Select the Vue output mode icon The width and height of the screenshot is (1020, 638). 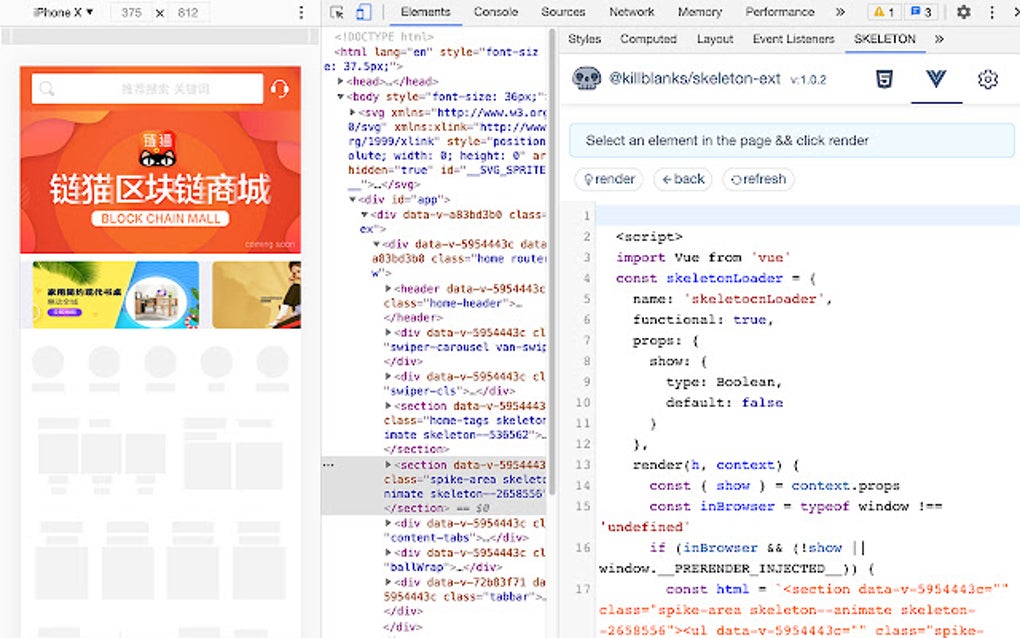click(x=935, y=79)
